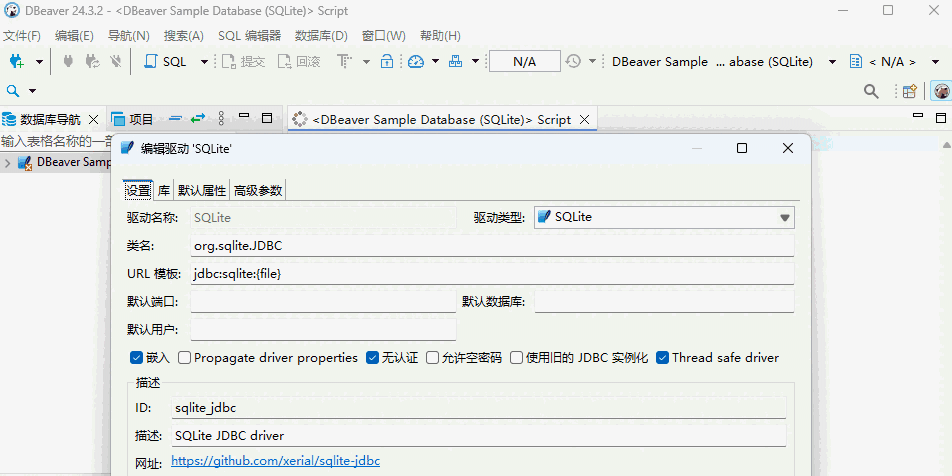
Task: Click the DBeaver perspective beaver icon
Action: (942, 92)
